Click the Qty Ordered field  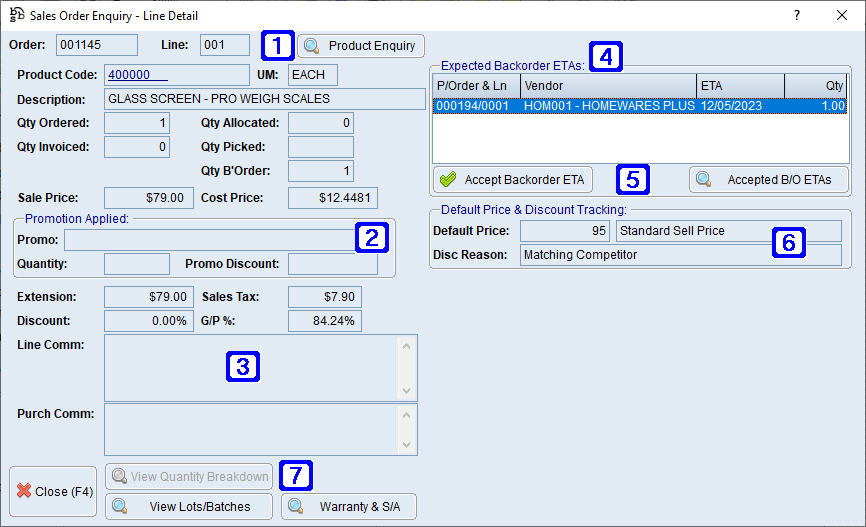[x=137, y=123]
